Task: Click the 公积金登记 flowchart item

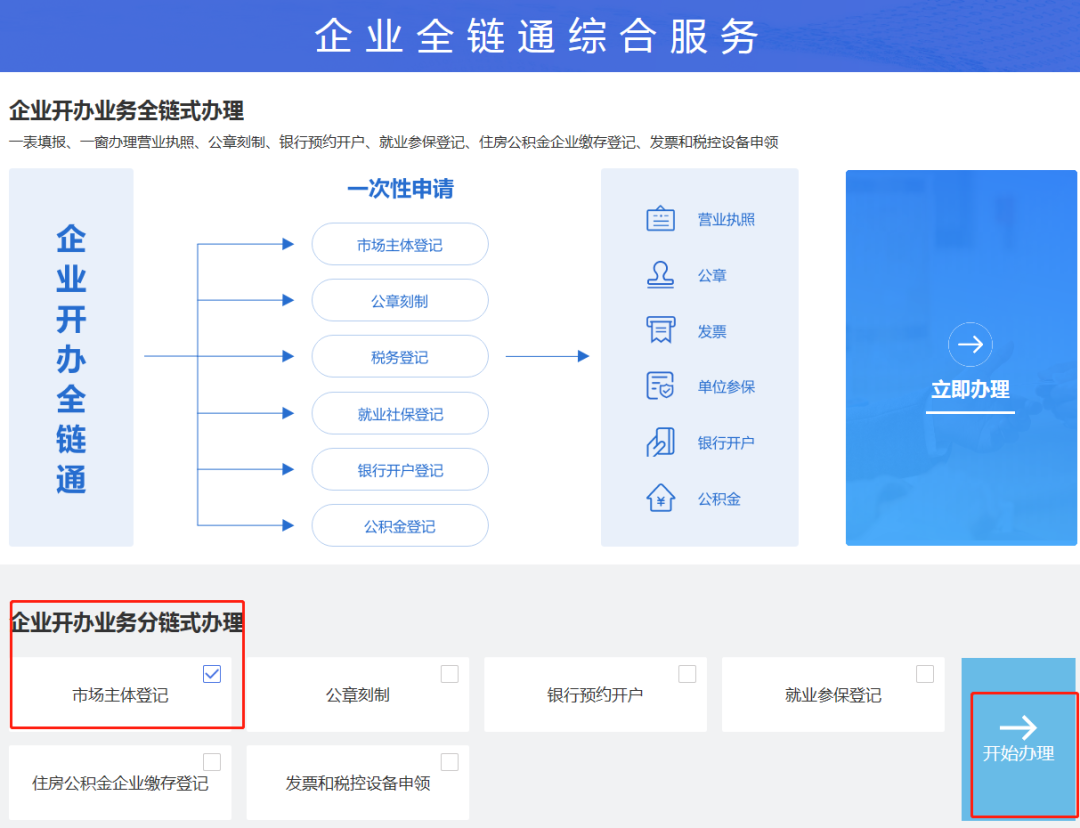Action: coord(400,526)
